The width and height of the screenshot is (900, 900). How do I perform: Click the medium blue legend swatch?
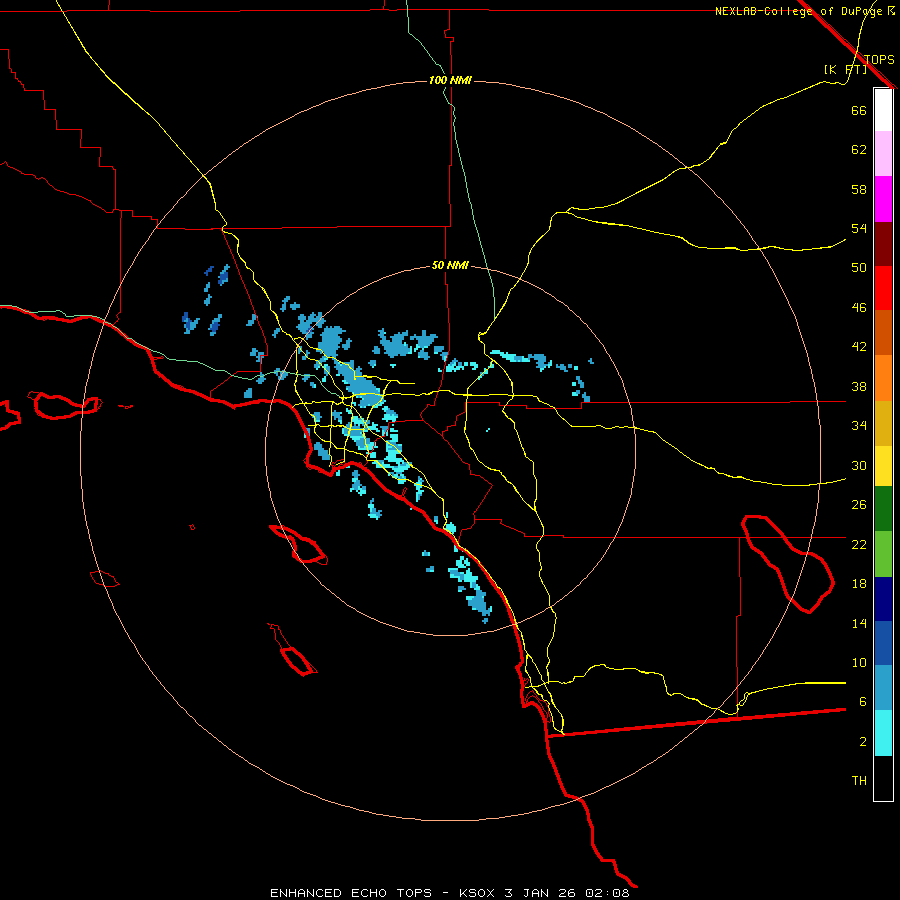tap(883, 643)
